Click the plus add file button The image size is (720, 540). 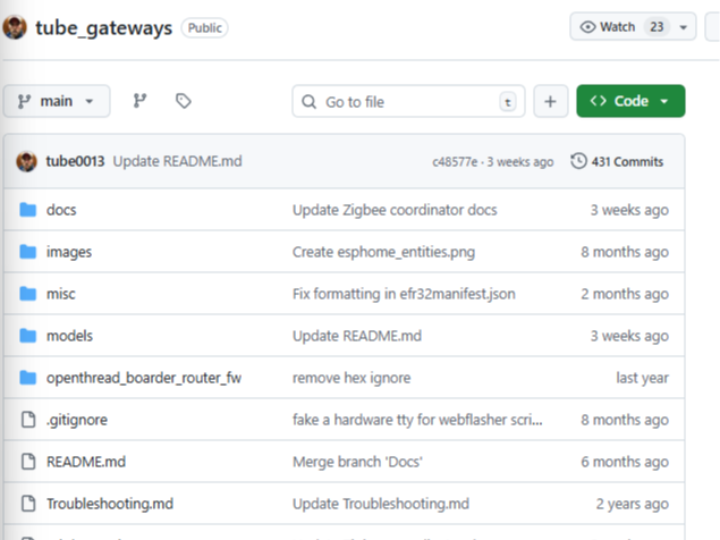pyautogui.click(x=550, y=101)
